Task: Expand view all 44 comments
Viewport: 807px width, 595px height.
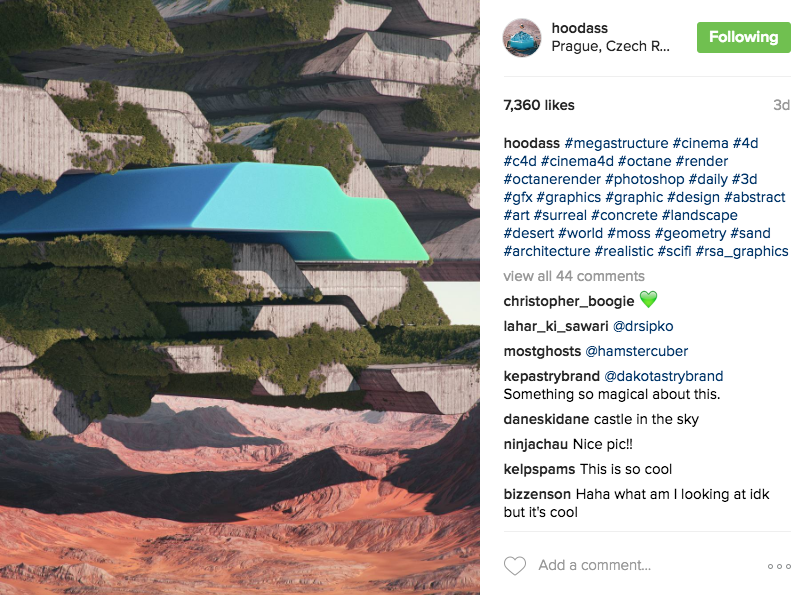Action: pyautogui.click(x=574, y=276)
